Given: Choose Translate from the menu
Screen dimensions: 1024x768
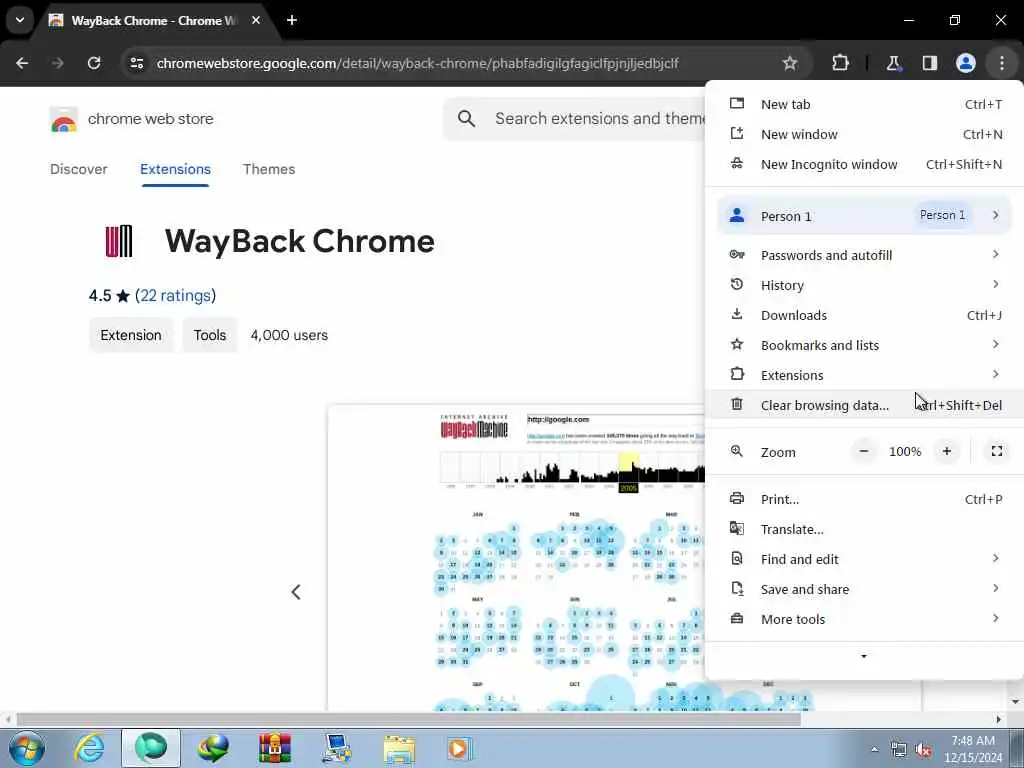Looking at the screenshot, I should coord(864,530).
